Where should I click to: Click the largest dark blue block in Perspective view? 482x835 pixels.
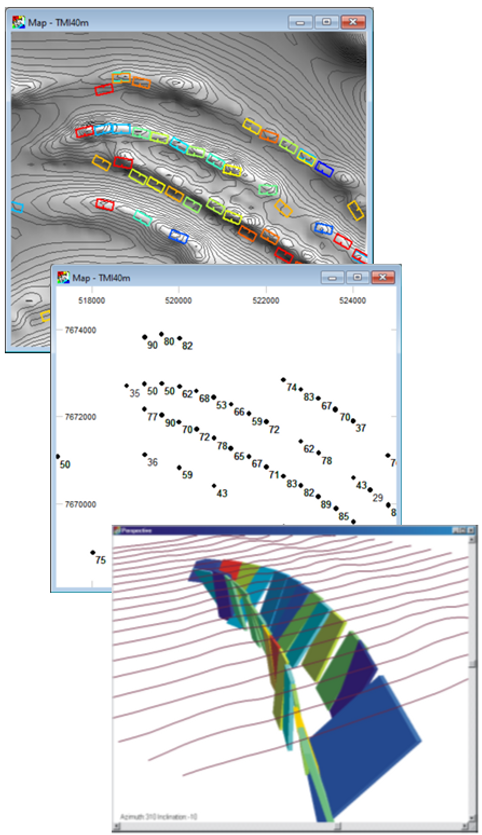point(365,746)
